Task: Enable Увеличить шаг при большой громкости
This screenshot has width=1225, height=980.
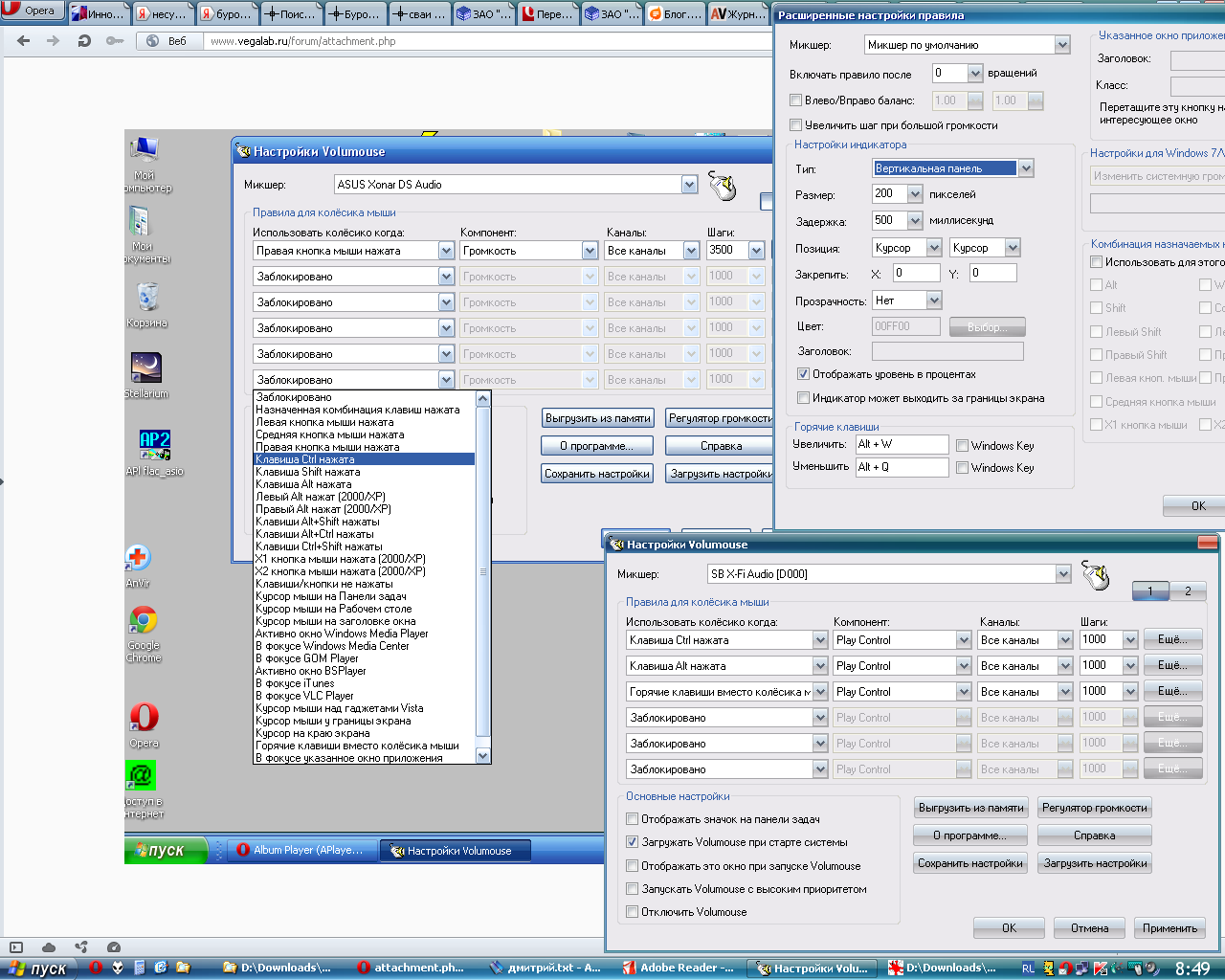Action: coord(795,125)
